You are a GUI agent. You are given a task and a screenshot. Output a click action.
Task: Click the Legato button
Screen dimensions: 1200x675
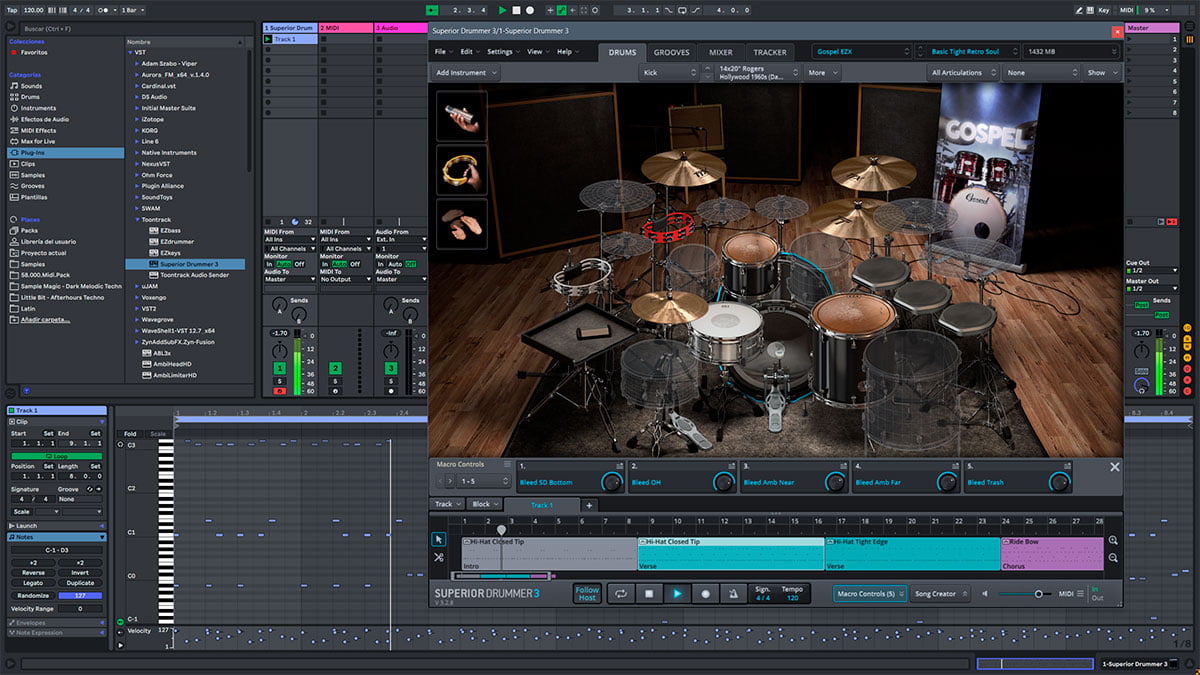click(x=33, y=583)
